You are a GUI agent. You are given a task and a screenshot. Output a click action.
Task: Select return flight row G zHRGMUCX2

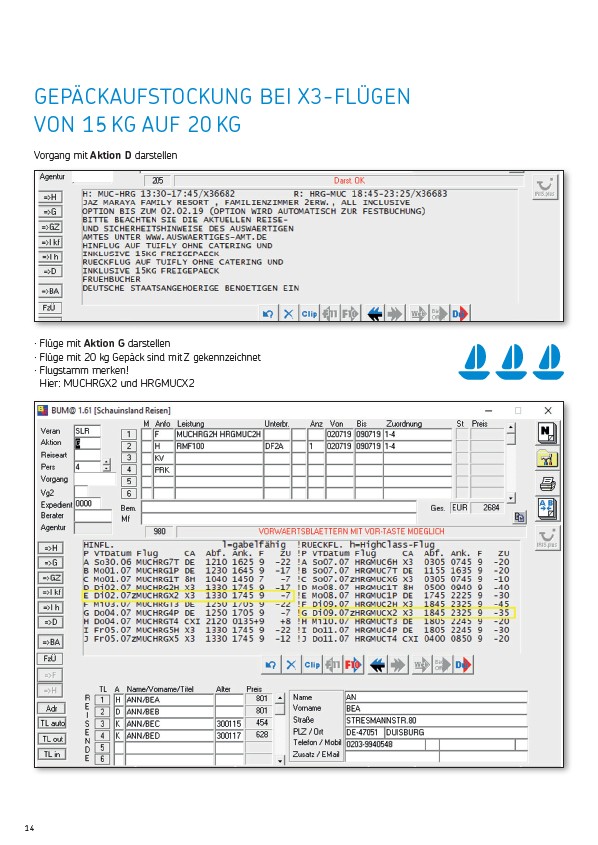coord(406,613)
